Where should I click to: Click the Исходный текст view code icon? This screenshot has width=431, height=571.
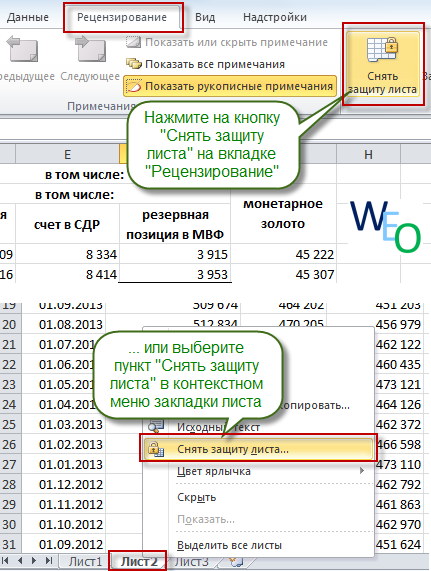(x=156, y=426)
